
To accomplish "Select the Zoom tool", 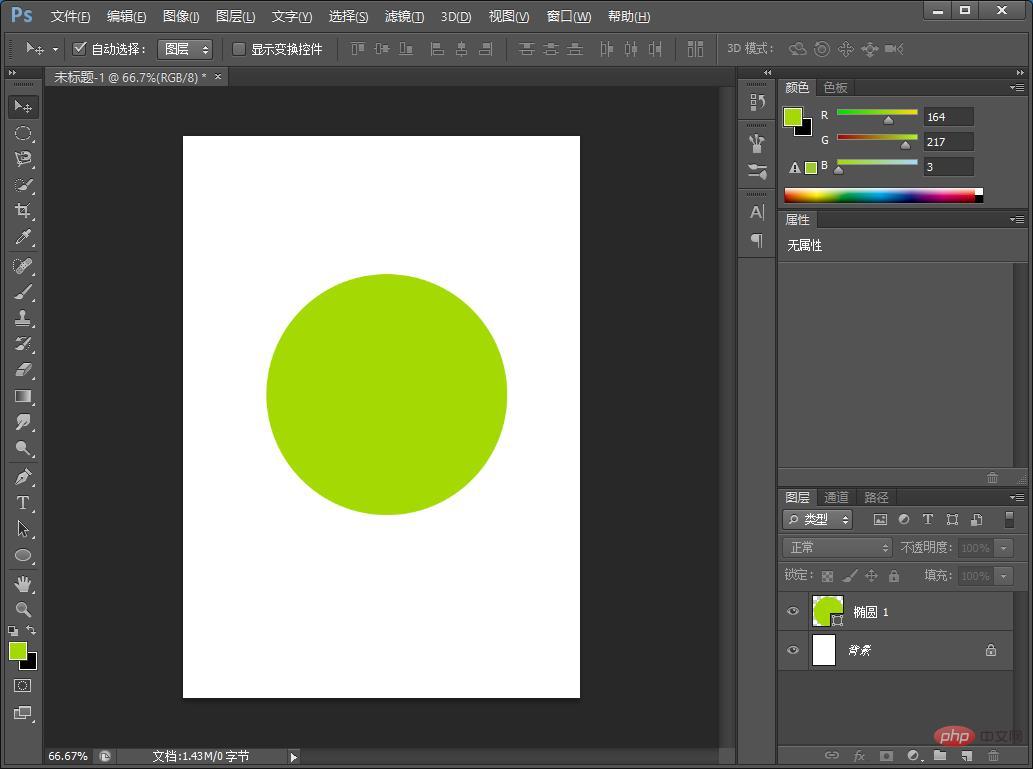I will point(23,610).
